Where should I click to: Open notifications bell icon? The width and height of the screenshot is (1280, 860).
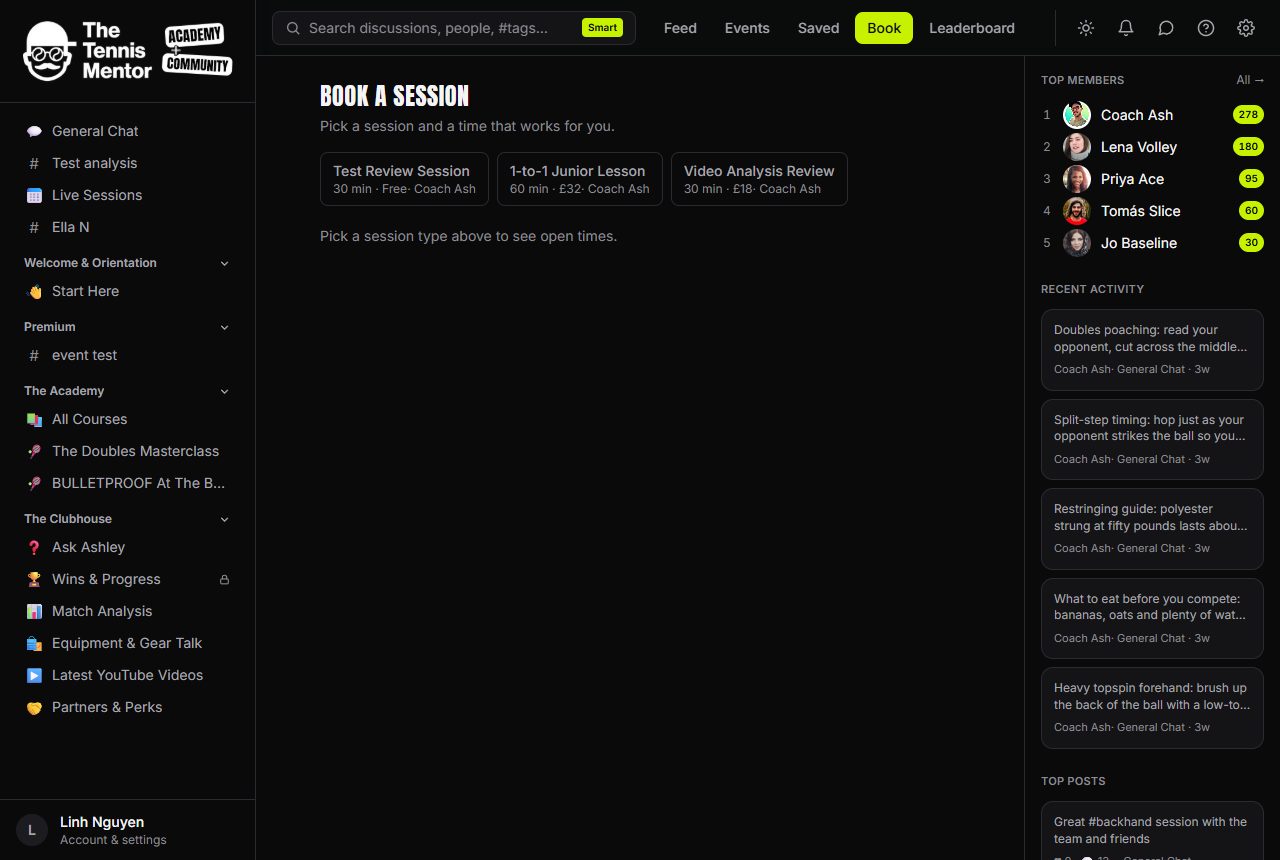pos(1126,28)
